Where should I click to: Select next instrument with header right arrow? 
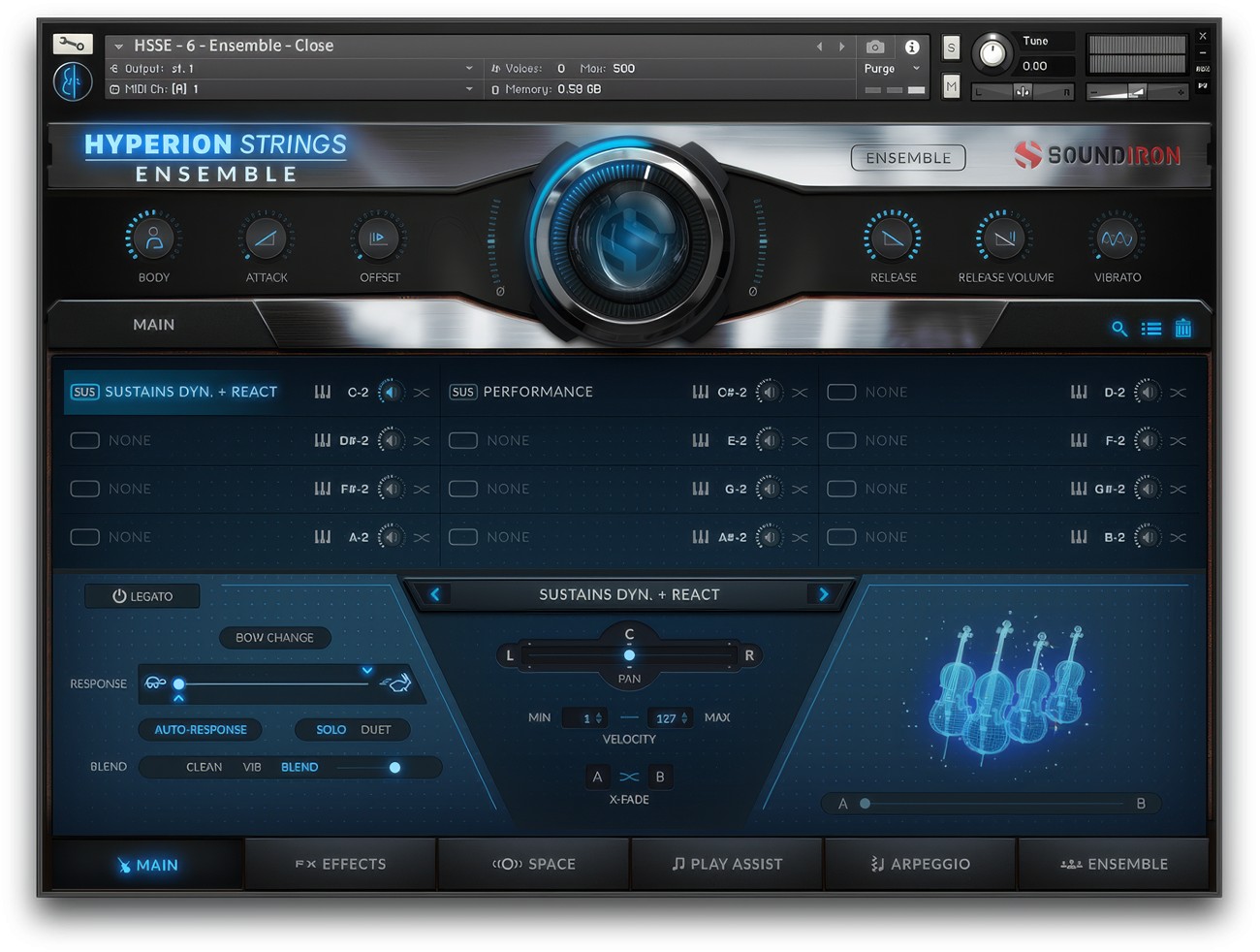click(x=841, y=46)
